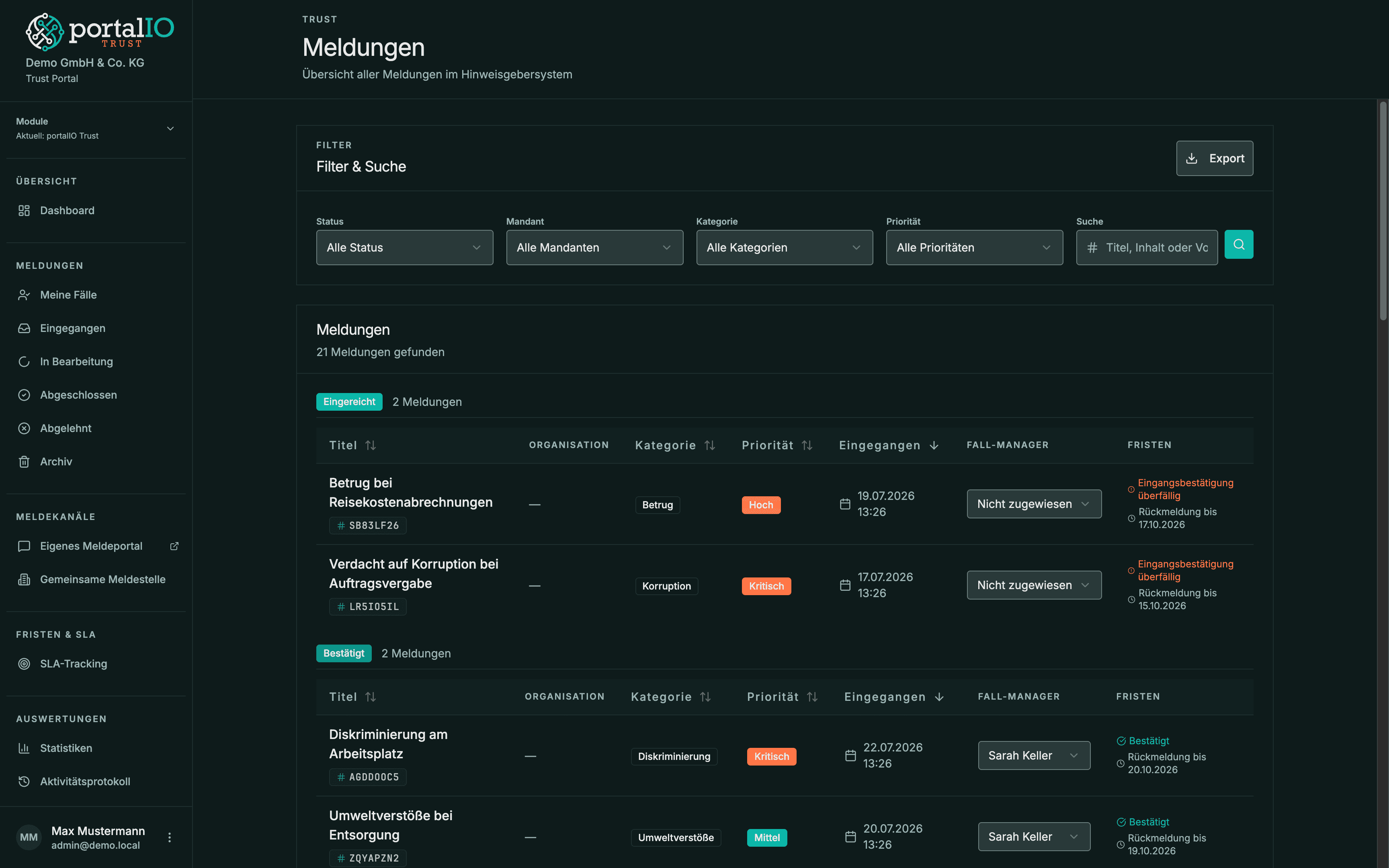Screen dimensions: 1389x868
Task: Expand the Module switcher chevron
Action: pos(170,129)
